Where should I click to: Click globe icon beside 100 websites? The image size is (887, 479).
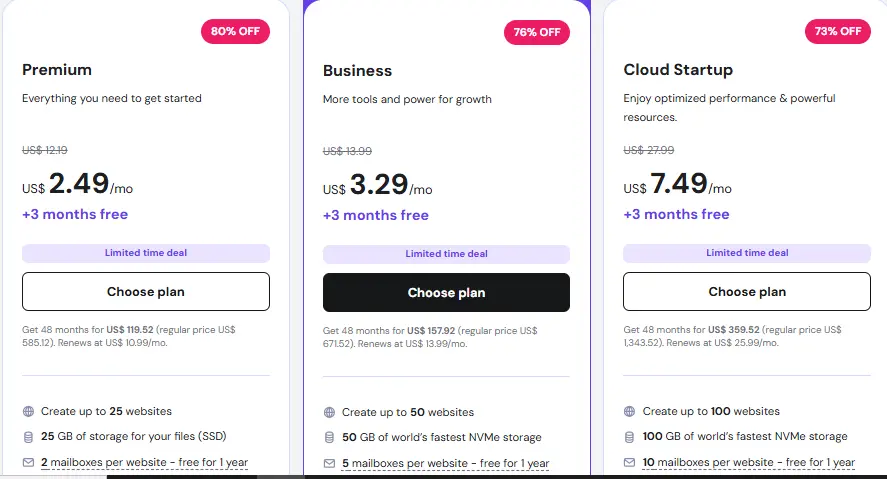pos(629,411)
